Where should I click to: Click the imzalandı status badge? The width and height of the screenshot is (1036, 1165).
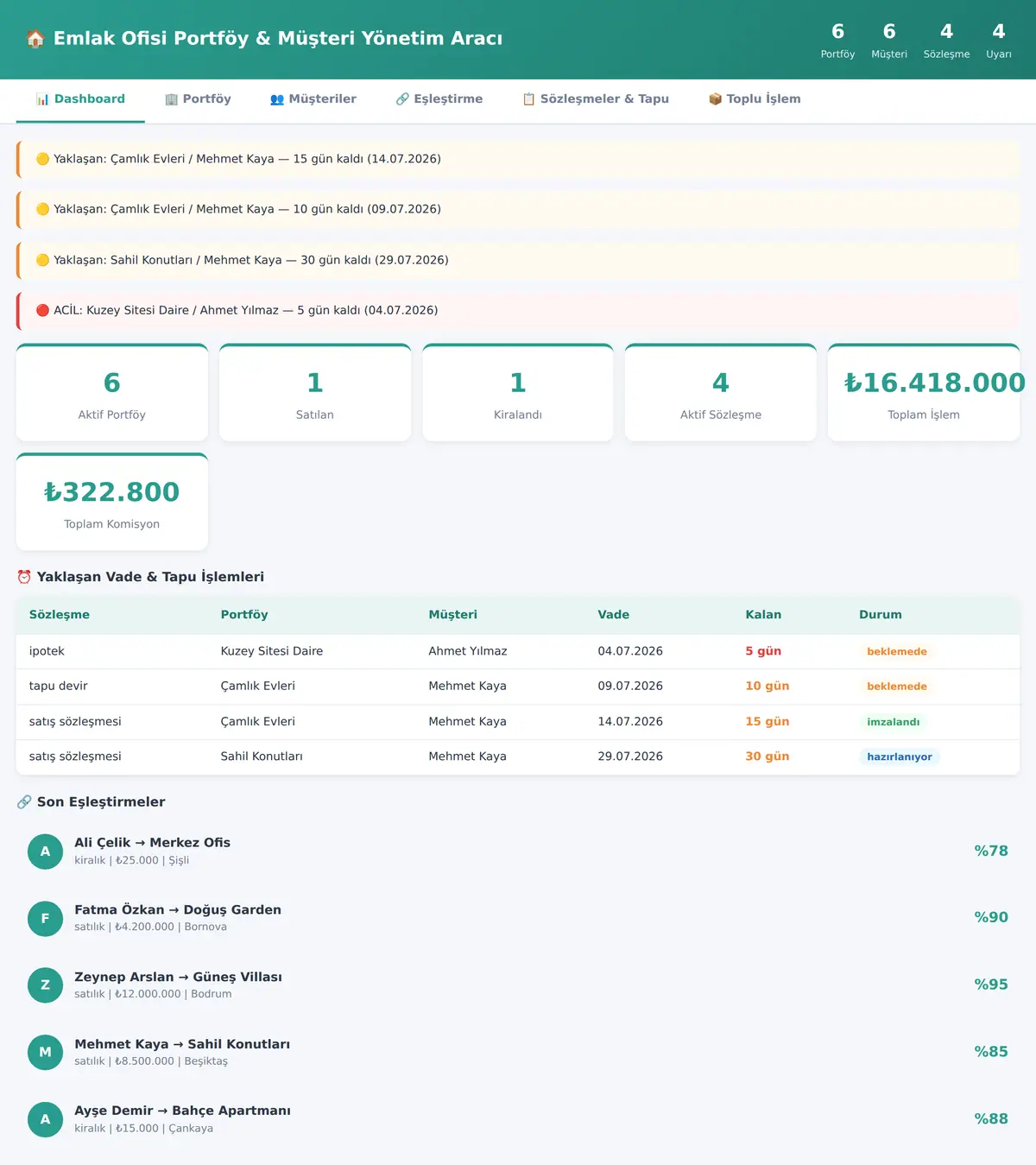pos(894,722)
